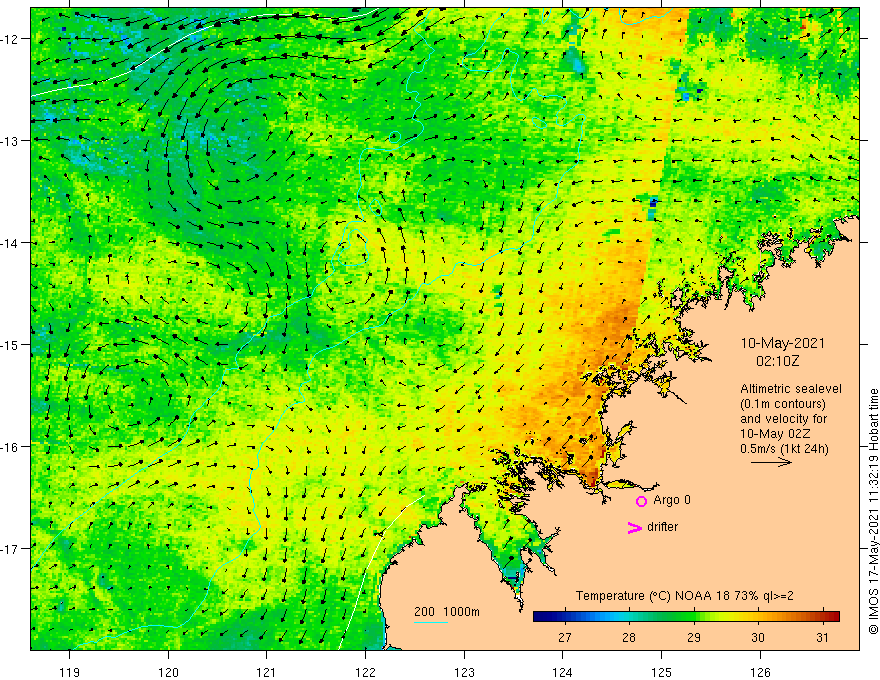Click latitude axis label -16
The image size is (880, 680).
(x=10, y=447)
